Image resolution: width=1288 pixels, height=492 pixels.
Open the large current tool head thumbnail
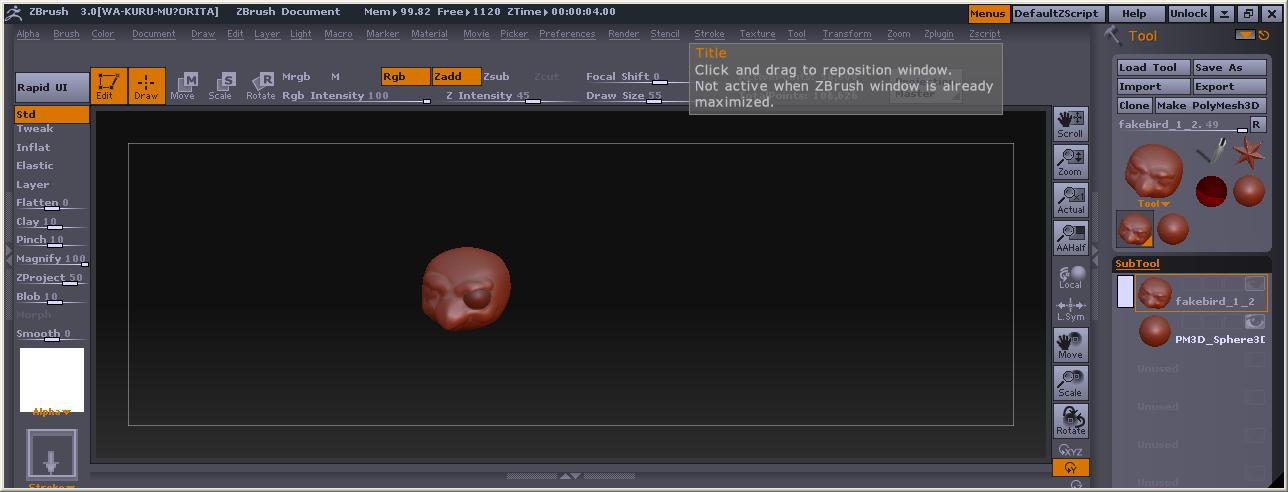(x=1153, y=169)
